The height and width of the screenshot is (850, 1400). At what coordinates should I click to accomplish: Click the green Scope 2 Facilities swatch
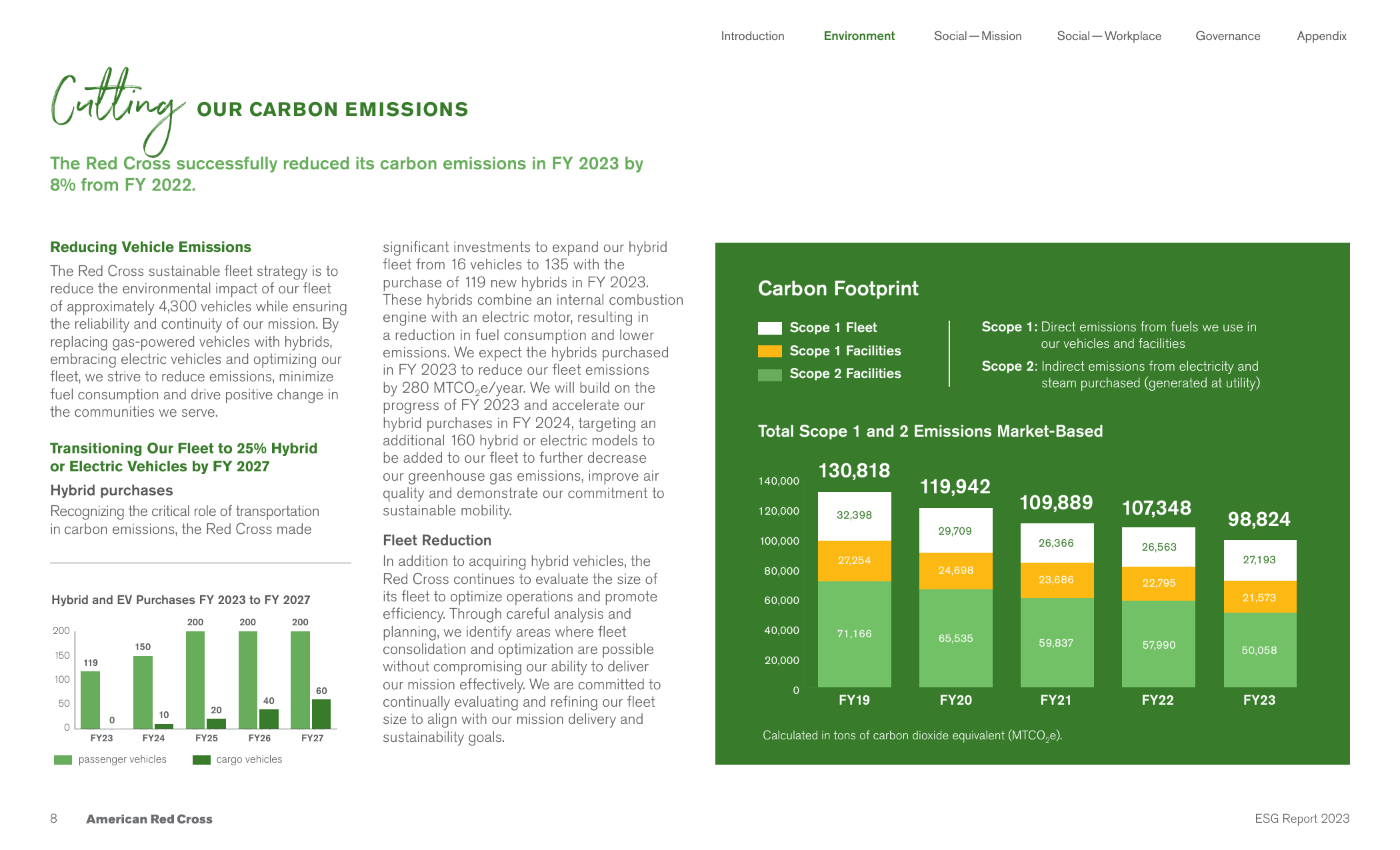[769, 375]
